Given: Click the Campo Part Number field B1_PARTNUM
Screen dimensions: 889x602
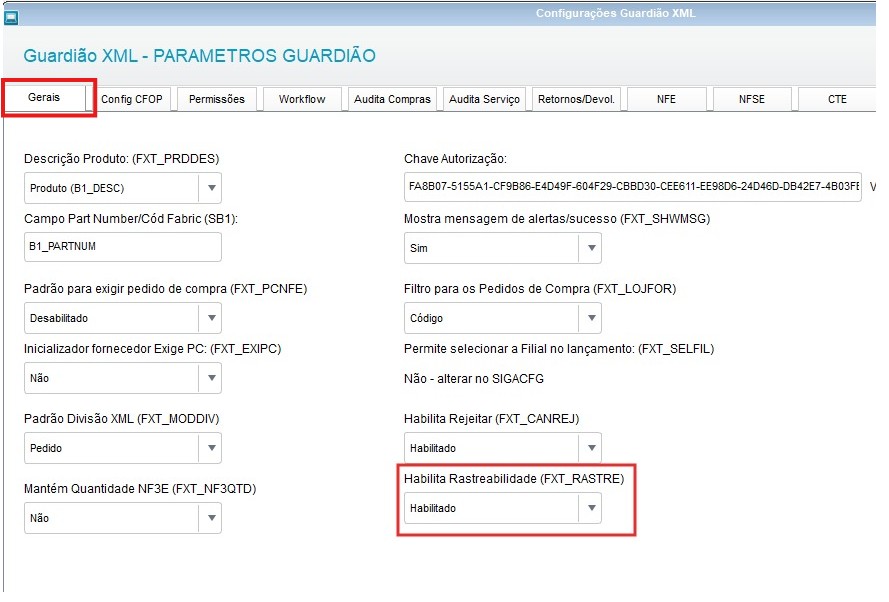Looking at the screenshot, I should (x=122, y=247).
